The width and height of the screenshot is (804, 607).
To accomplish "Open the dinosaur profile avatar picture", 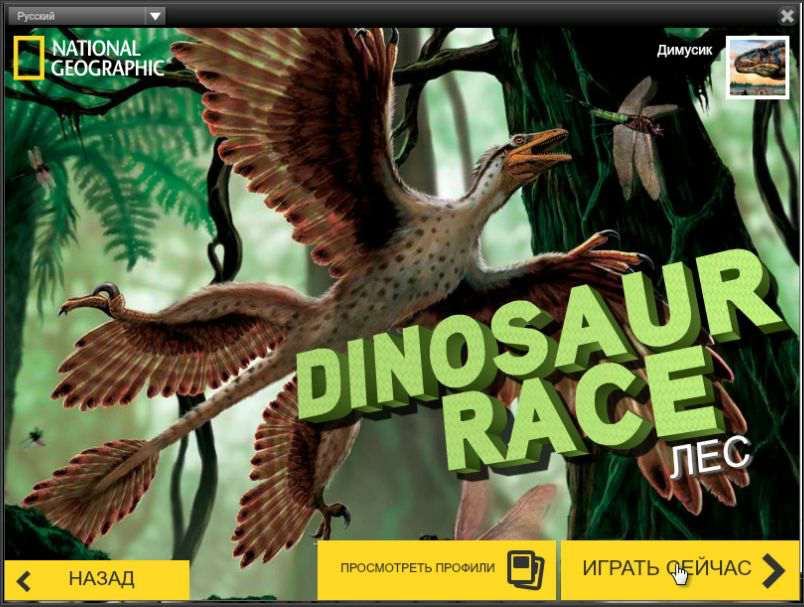I will [x=757, y=67].
